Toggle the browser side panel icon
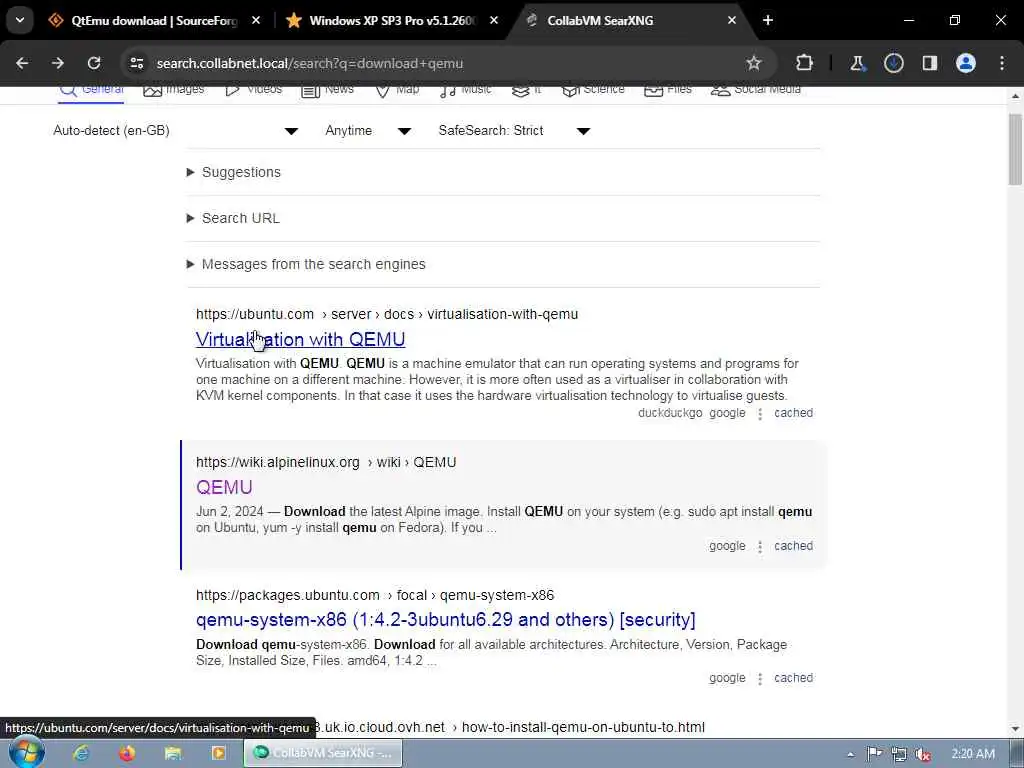1024x768 pixels. click(929, 63)
